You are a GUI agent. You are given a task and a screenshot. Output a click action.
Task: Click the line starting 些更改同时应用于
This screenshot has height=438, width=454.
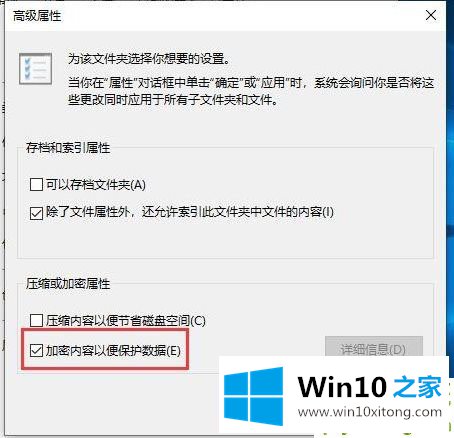(173, 100)
